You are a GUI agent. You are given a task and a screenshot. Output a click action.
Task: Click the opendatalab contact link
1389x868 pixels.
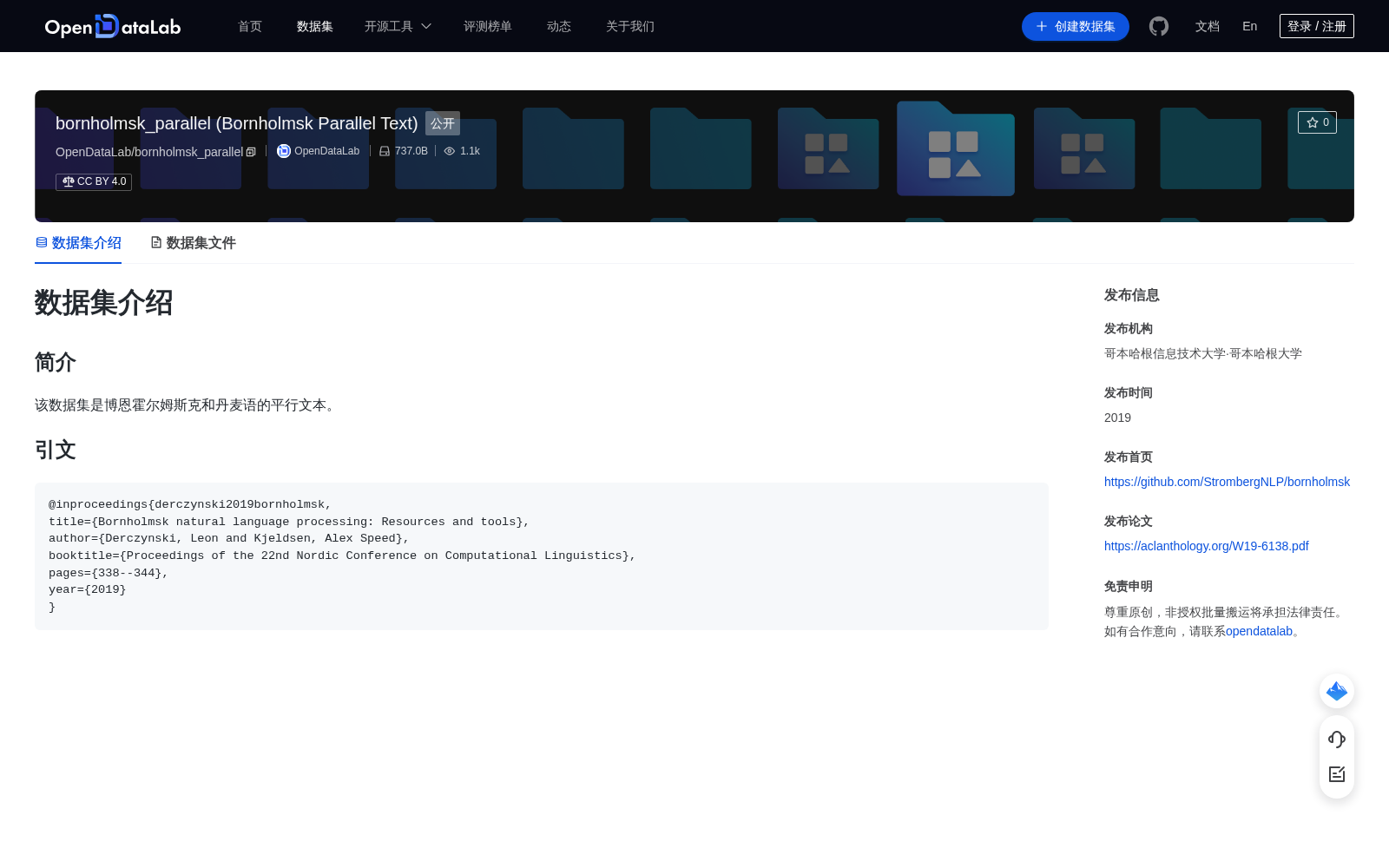pos(1259,631)
